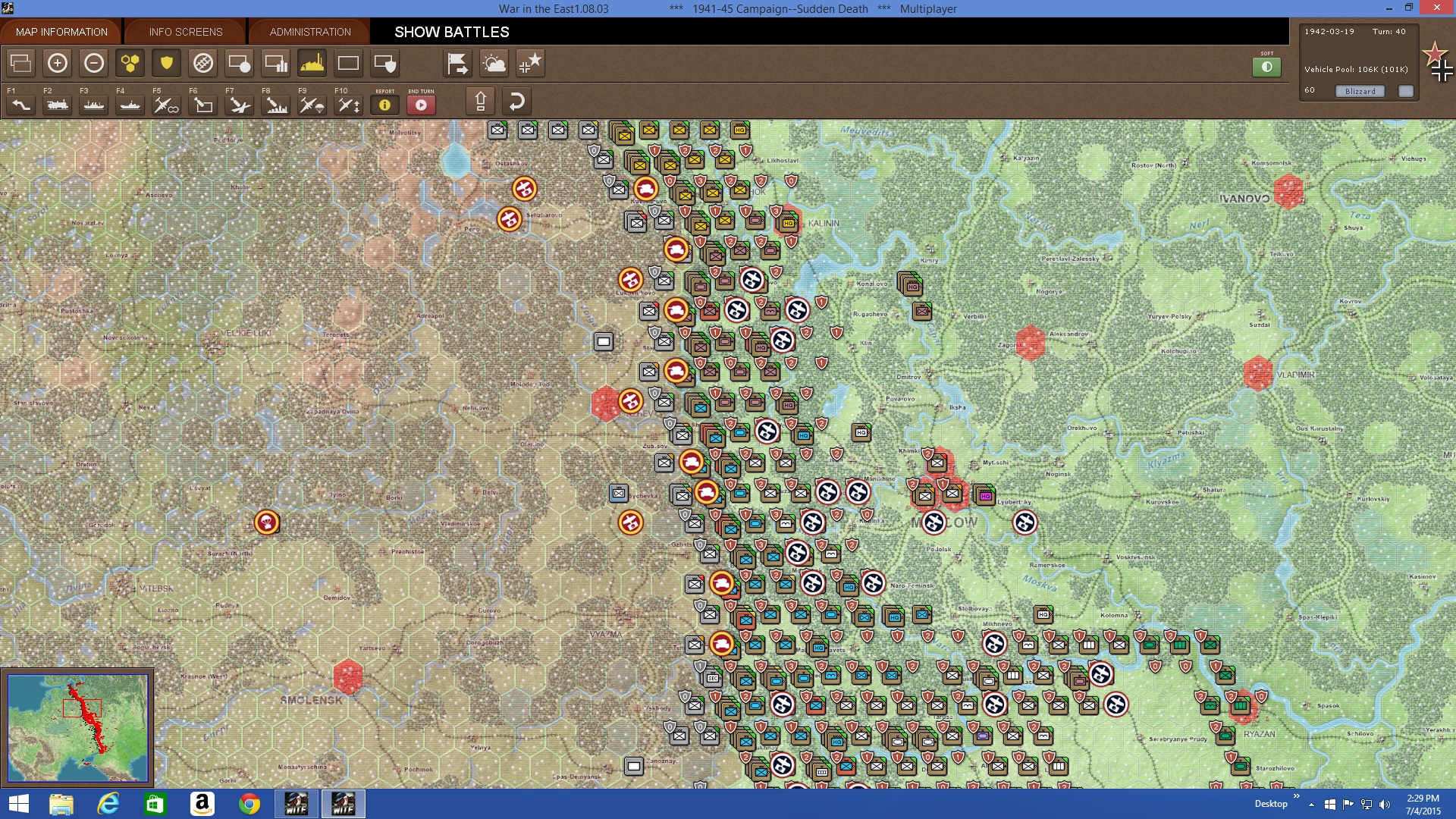
Task: Open the Windows Store taskbar icon
Action: tap(155, 804)
